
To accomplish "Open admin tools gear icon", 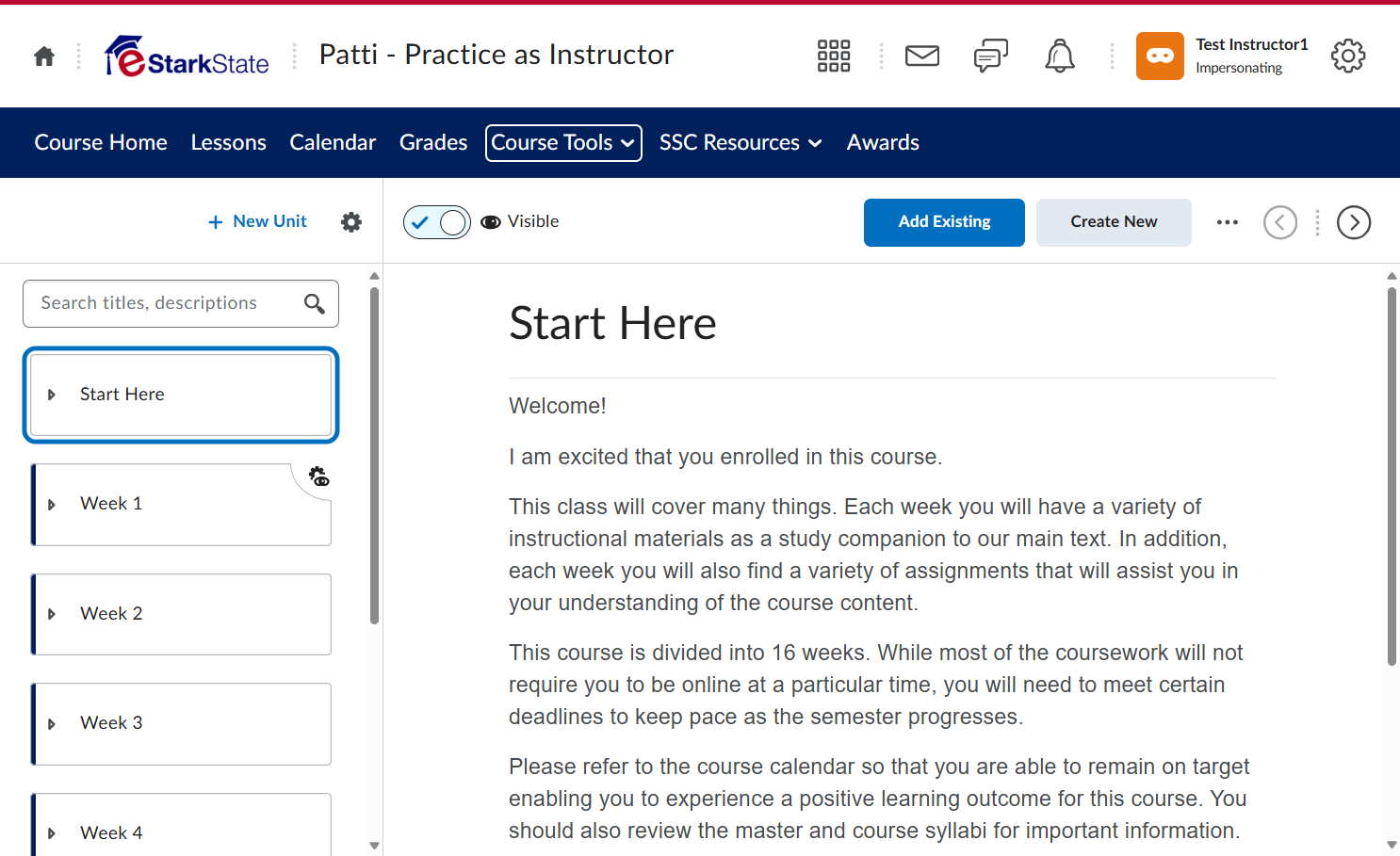I will pos(1348,57).
